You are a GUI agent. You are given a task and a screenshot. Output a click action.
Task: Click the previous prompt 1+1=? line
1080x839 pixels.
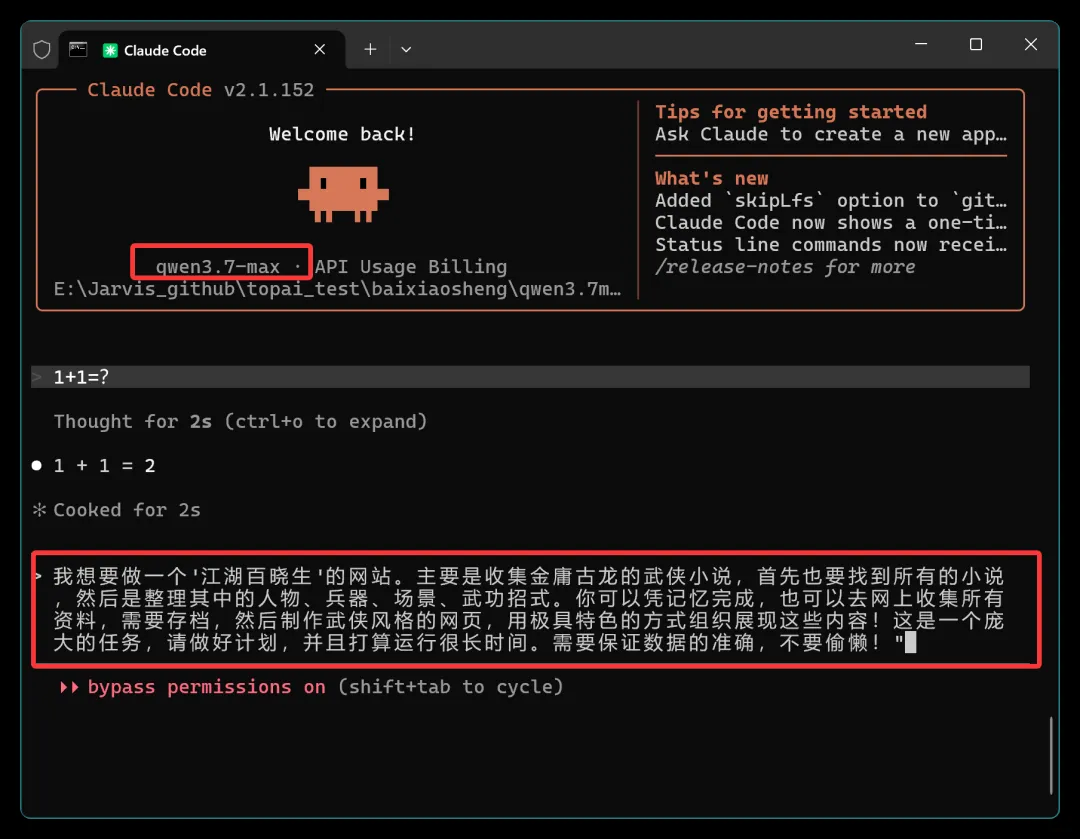tap(530, 377)
